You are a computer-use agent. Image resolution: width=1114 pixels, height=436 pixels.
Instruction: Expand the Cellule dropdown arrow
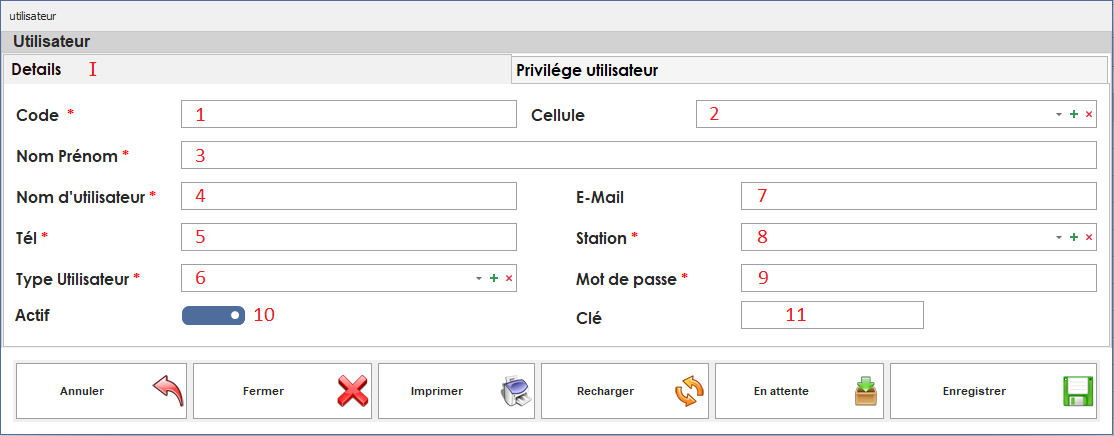tap(1059, 115)
